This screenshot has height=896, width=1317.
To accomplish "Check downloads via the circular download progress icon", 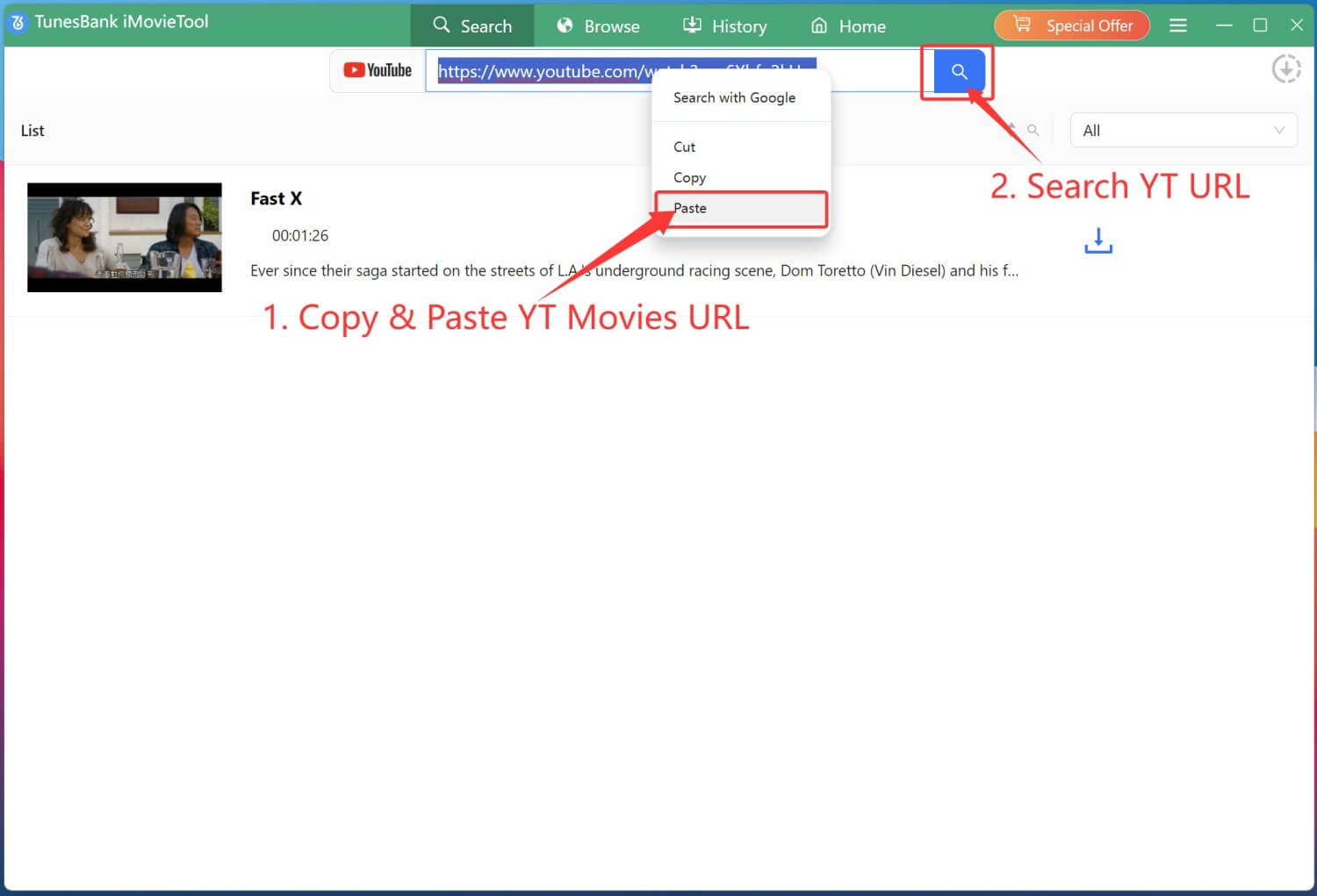I will [x=1286, y=68].
